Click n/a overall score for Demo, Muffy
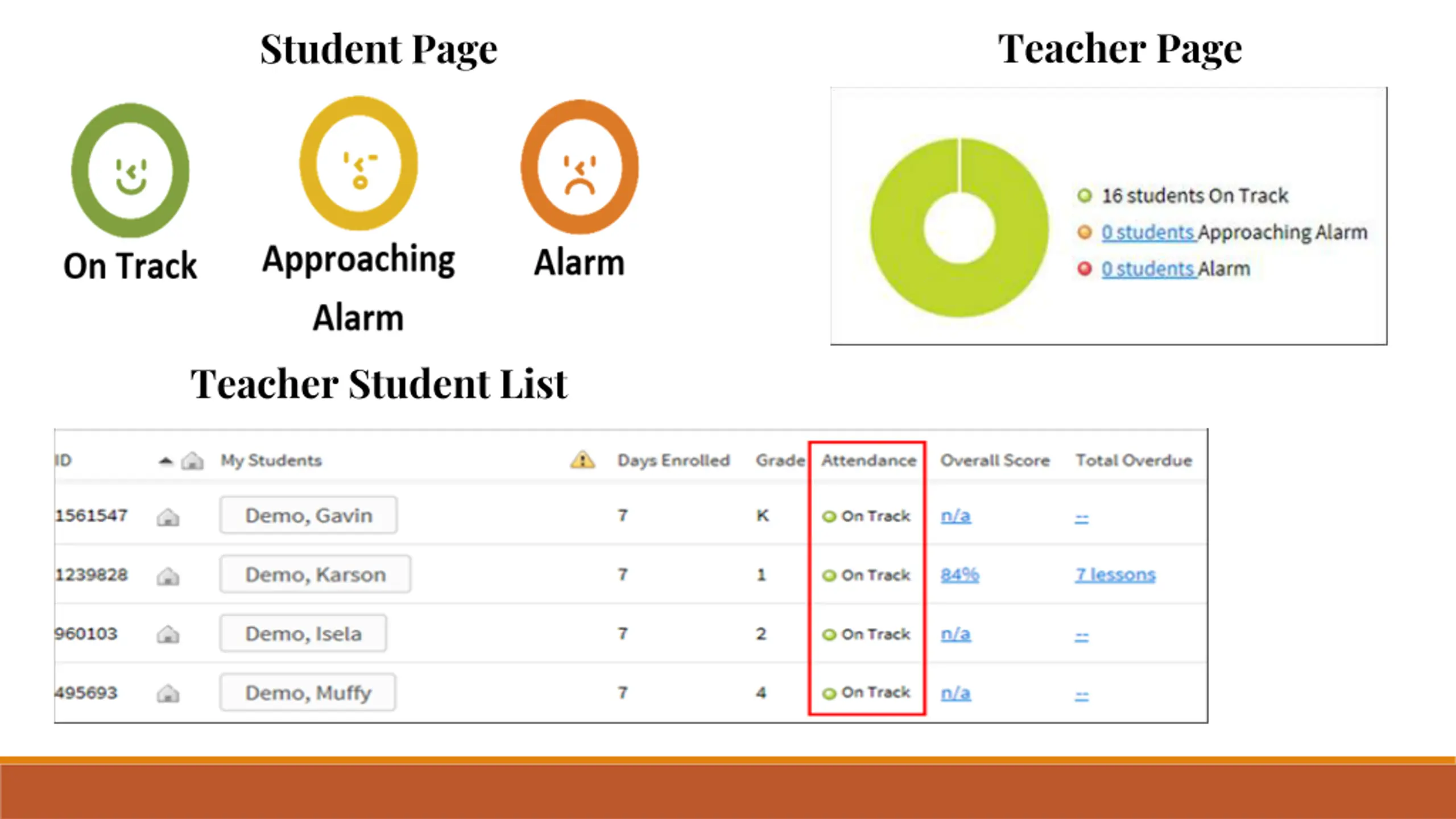This screenshot has height=819, width=1456. [955, 693]
